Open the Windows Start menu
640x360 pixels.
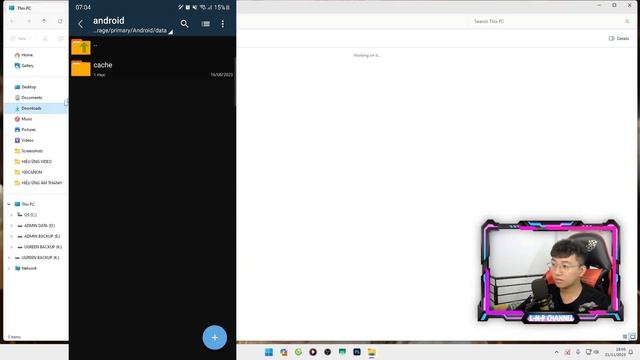click(x=269, y=352)
